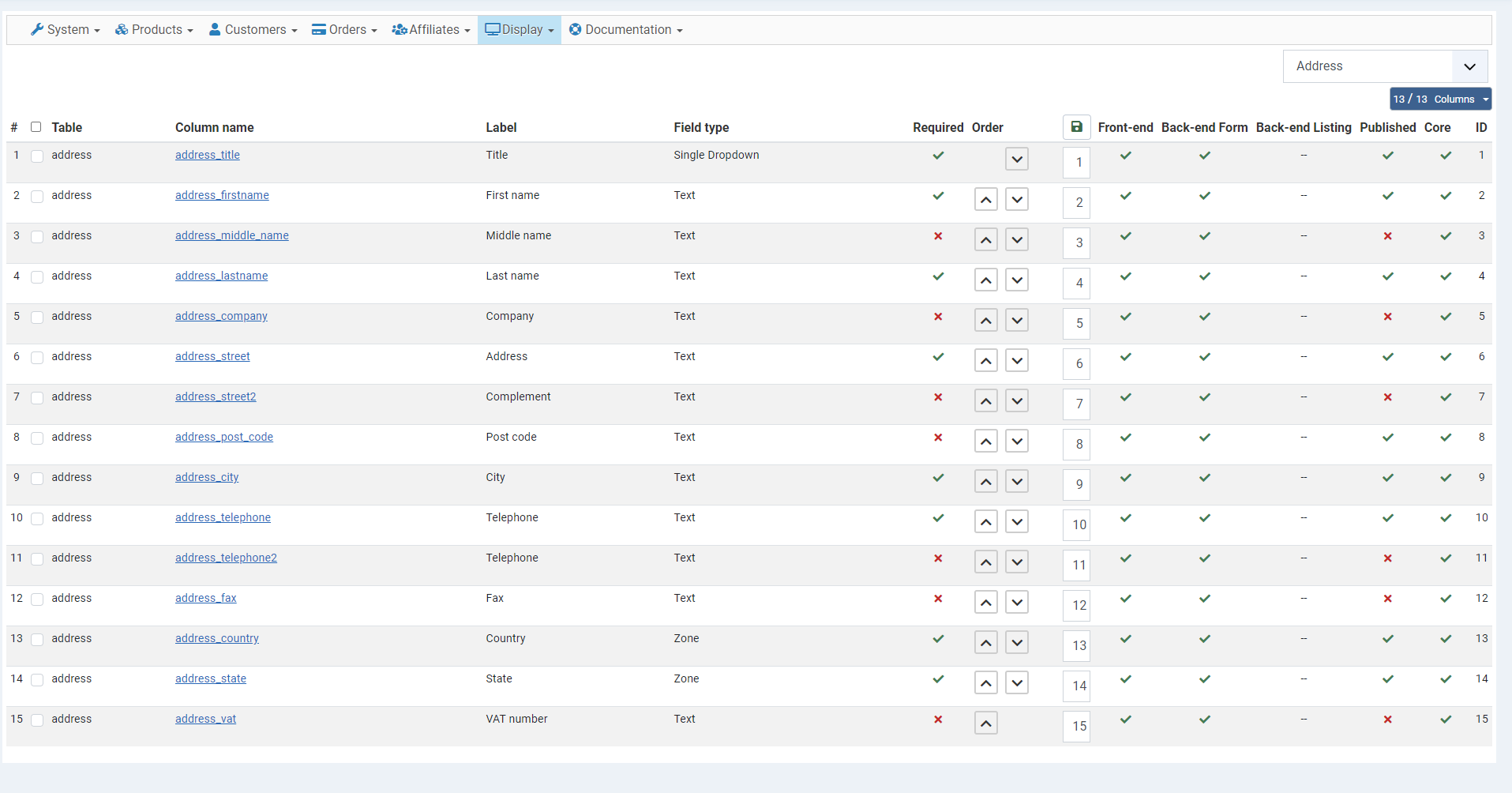Select checkbox for address_street row
The image size is (1512, 793).
[37, 358]
